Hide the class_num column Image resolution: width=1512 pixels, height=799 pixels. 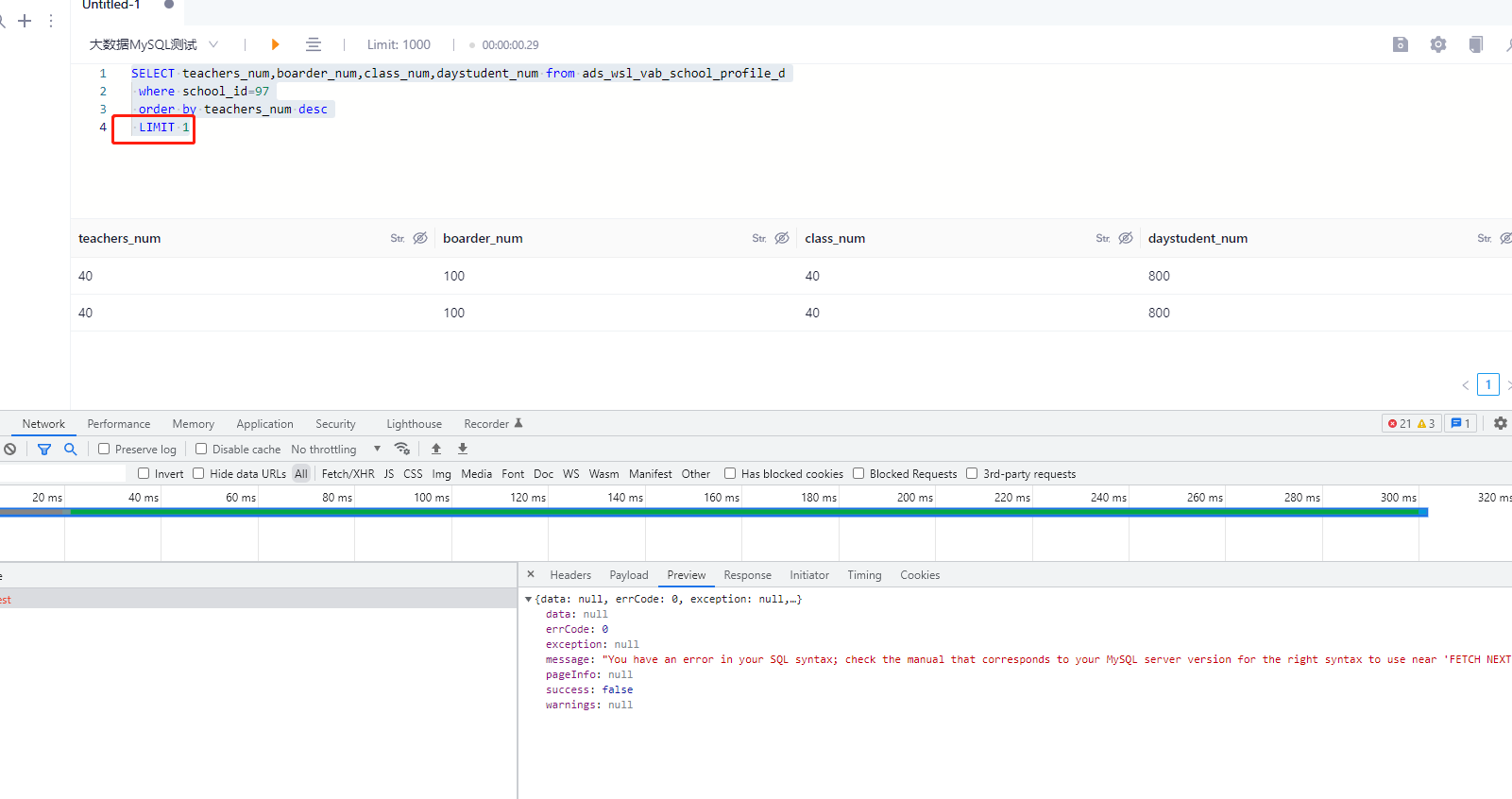(x=1126, y=238)
